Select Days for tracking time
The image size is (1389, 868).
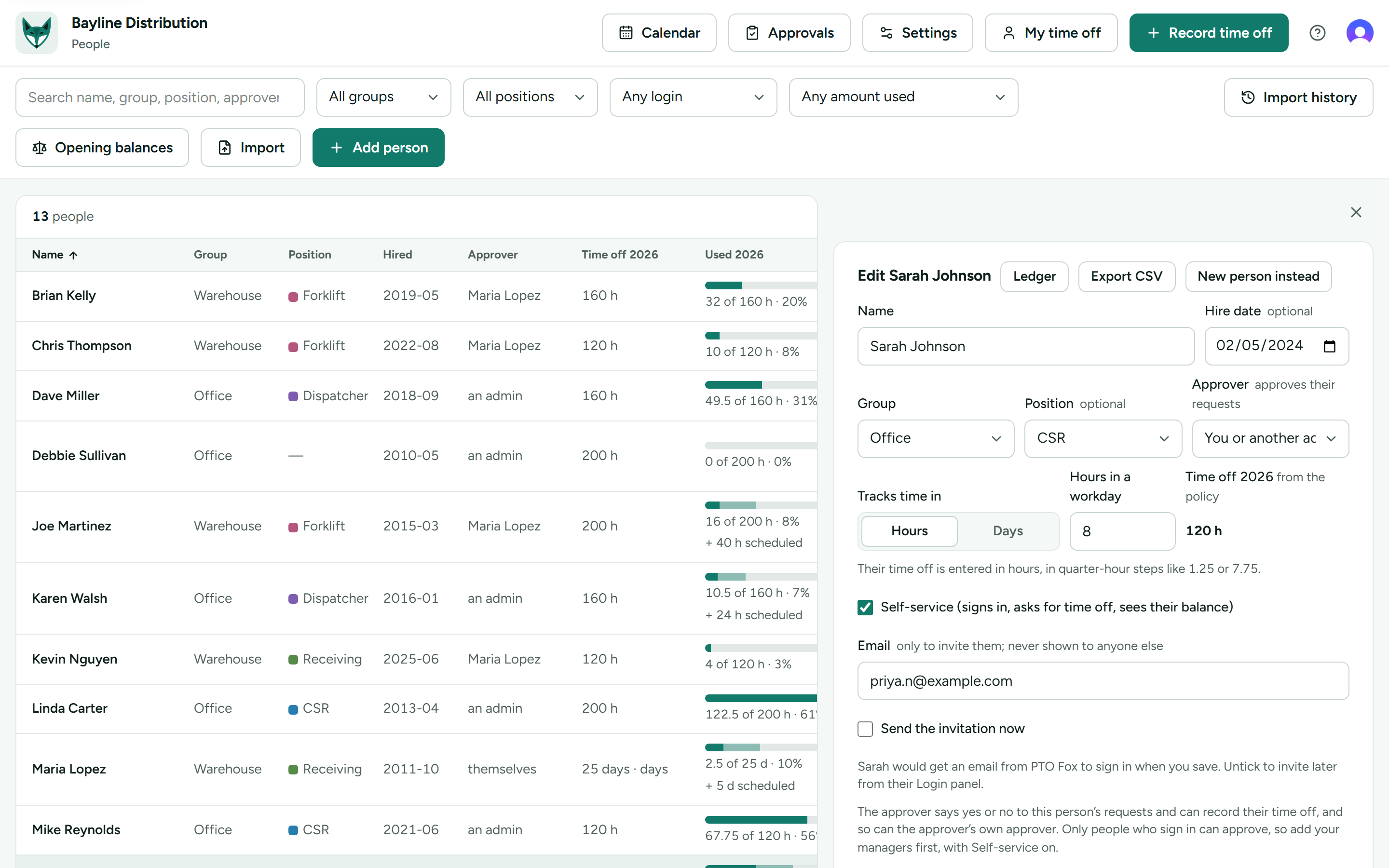(x=1008, y=531)
